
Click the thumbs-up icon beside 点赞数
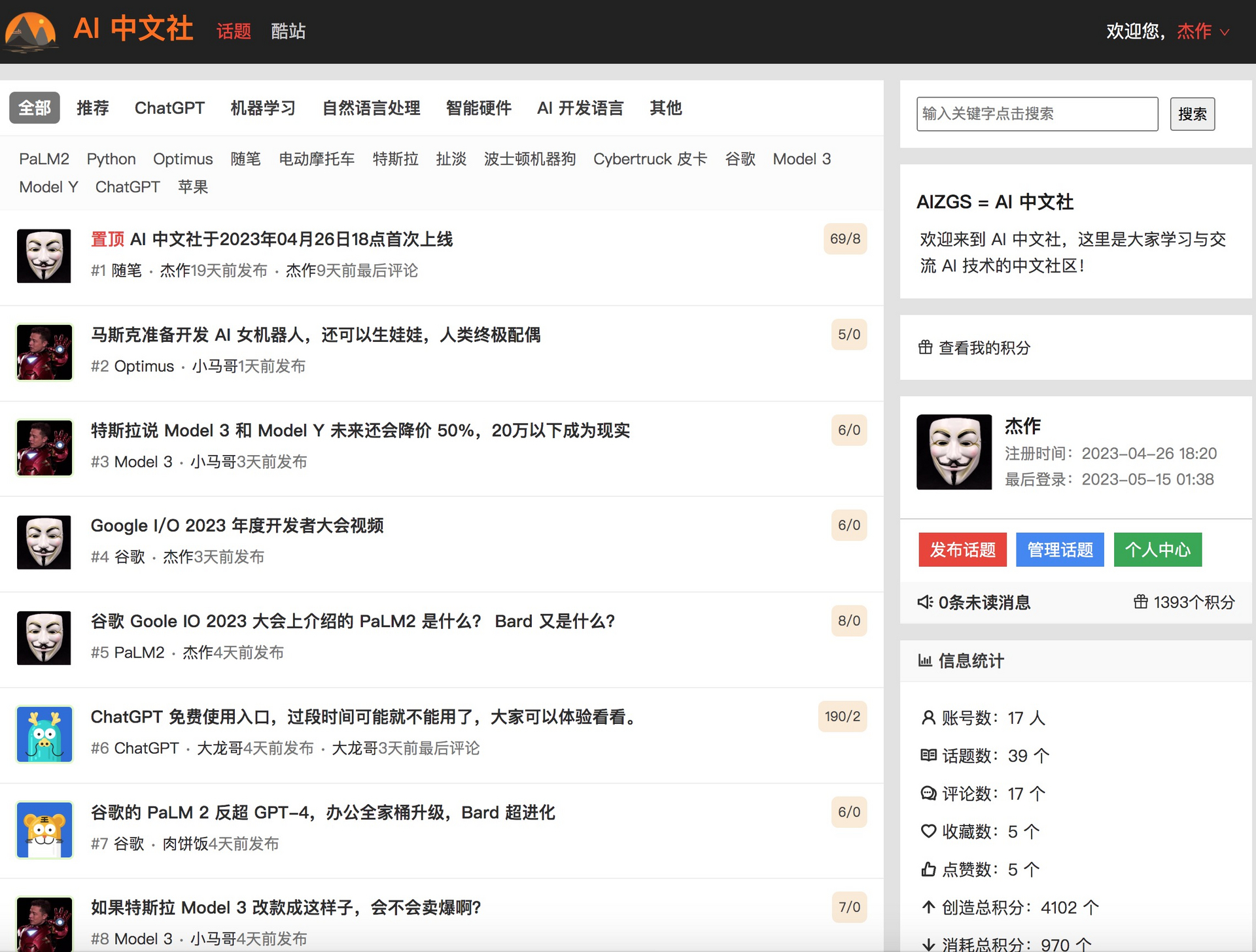pos(928,869)
